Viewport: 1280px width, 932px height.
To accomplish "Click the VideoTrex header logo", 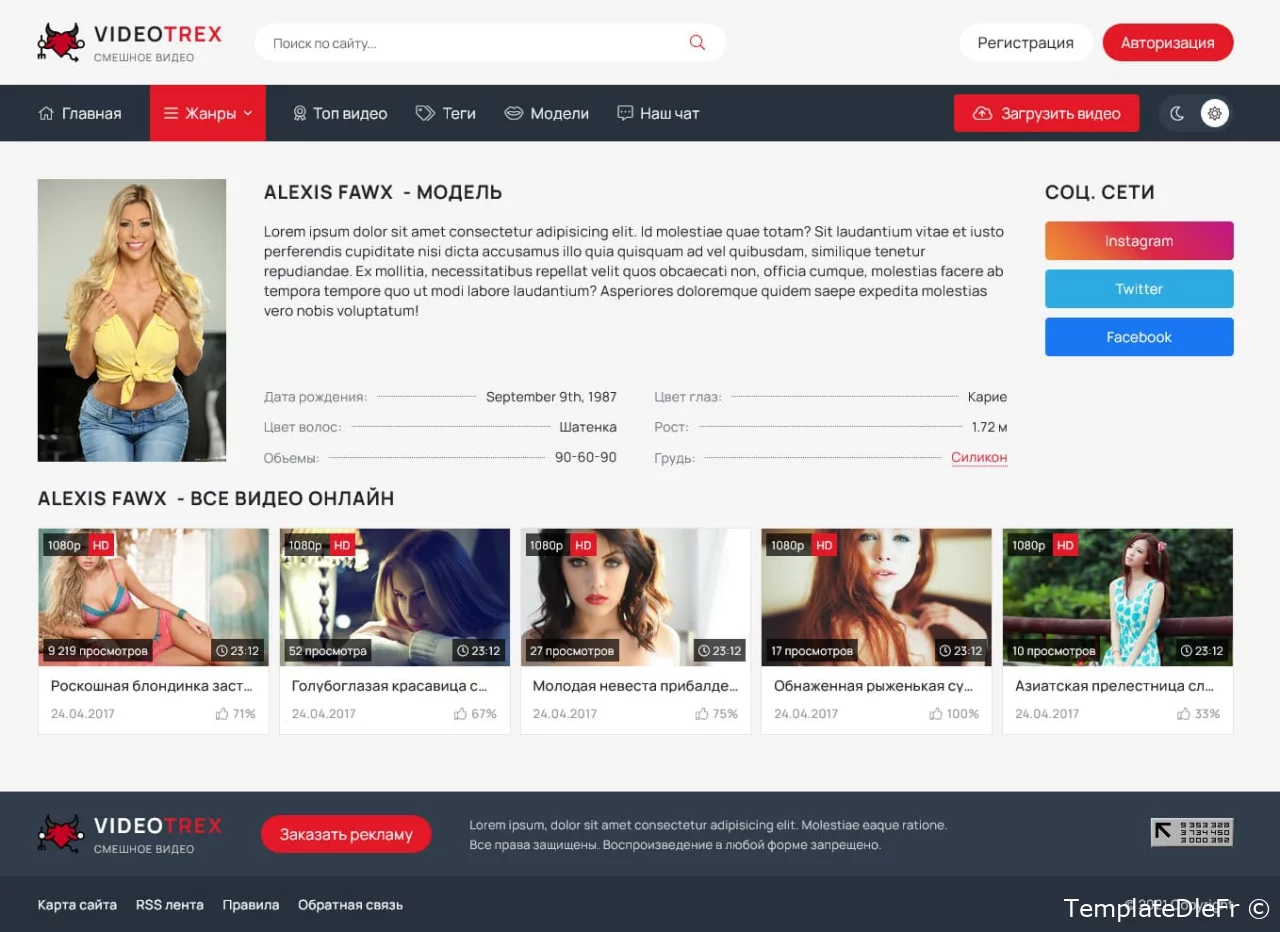I will pyautogui.click(x=130, y=43).
